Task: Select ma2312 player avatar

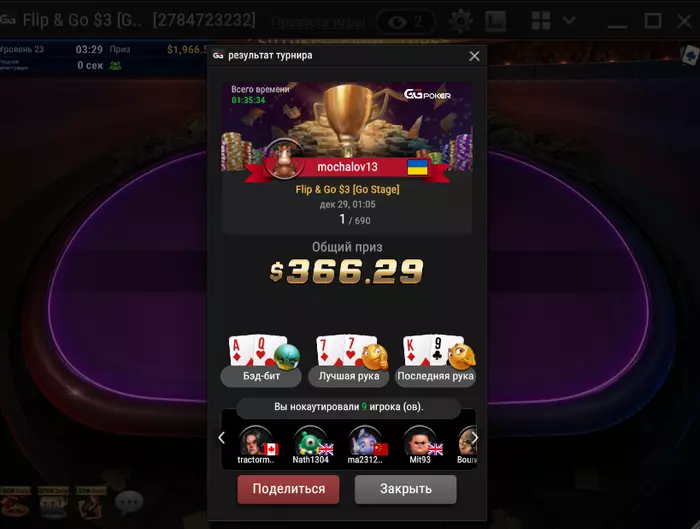Action: (x=365, y=441)
